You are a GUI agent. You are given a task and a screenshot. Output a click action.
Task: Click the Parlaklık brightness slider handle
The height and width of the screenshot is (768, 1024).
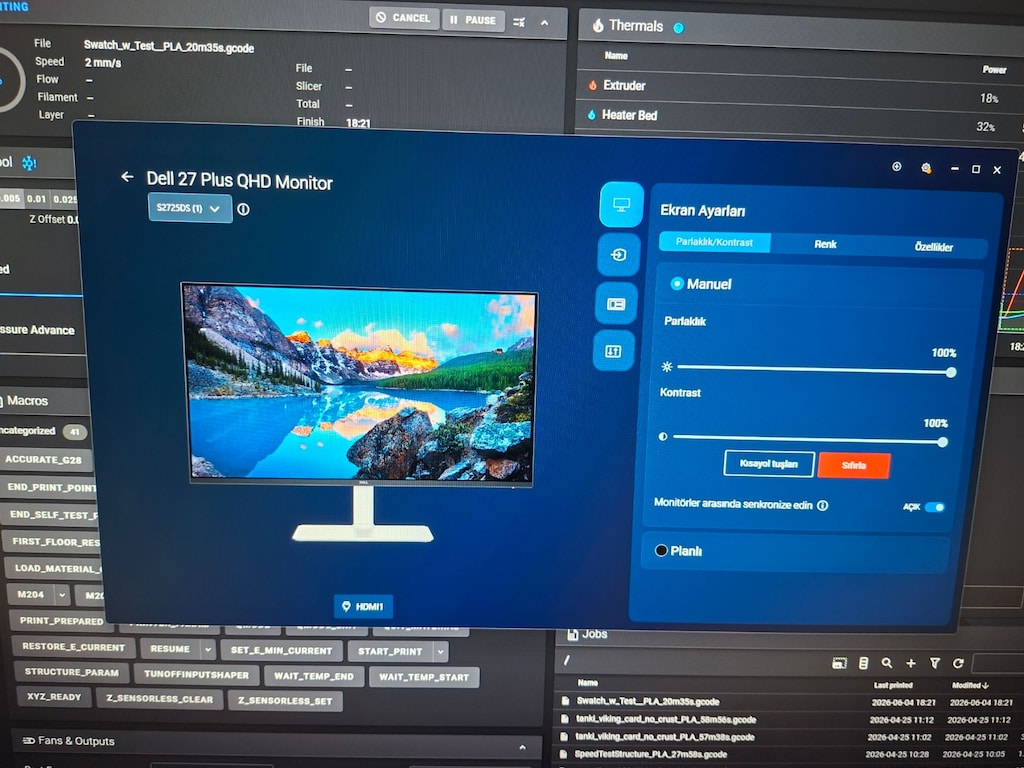pos(951,372)
